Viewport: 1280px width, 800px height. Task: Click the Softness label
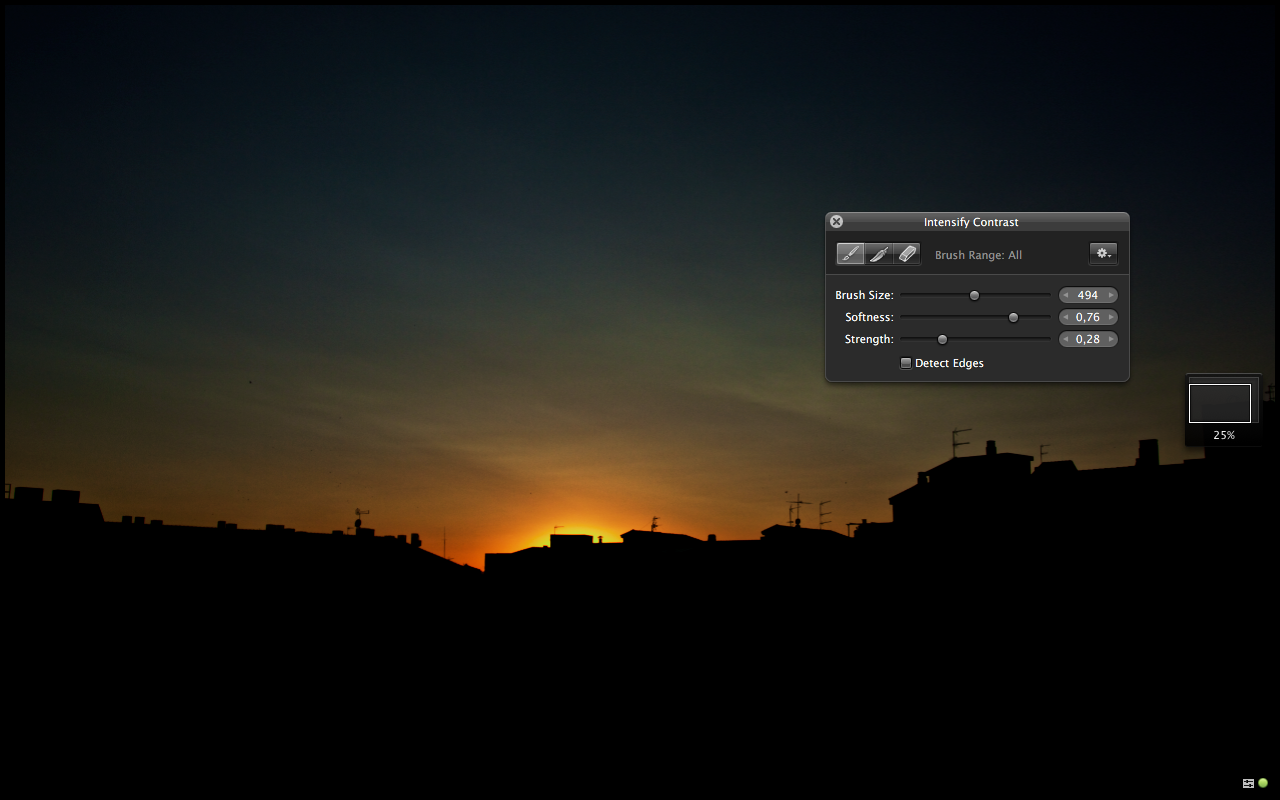(869, 317)
